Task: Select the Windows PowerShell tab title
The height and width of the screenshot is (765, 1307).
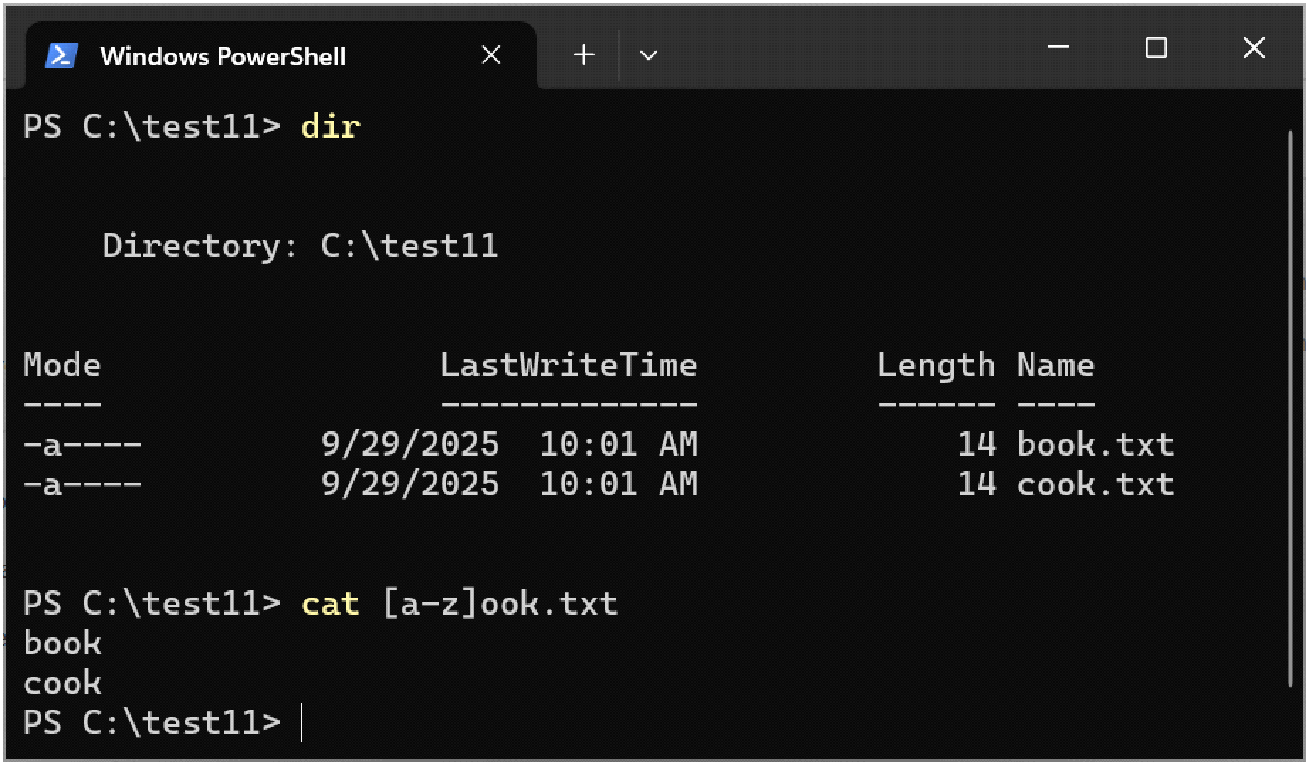Action: [x=223, y=56]
